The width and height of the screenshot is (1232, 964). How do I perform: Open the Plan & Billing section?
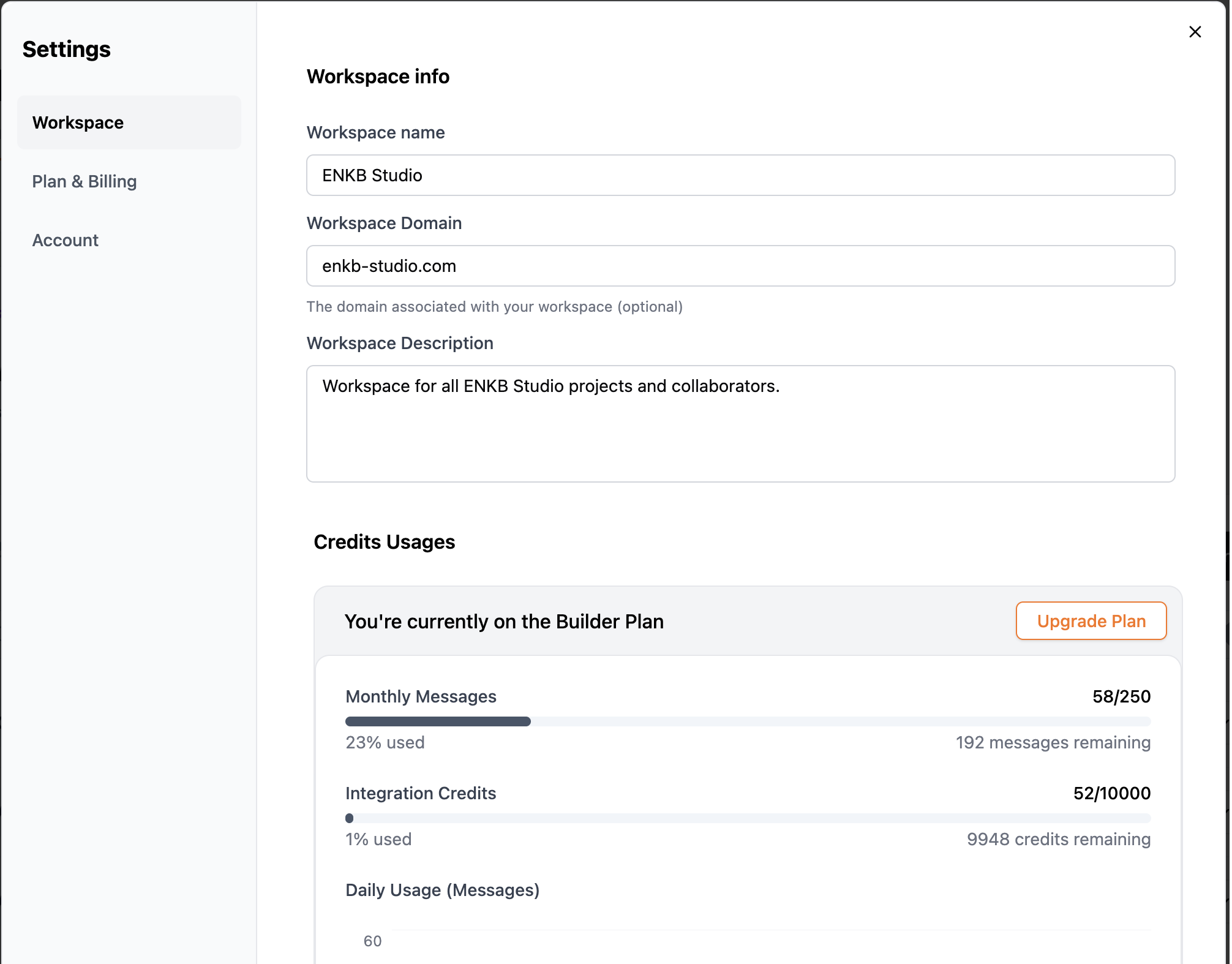coord(85,181)
